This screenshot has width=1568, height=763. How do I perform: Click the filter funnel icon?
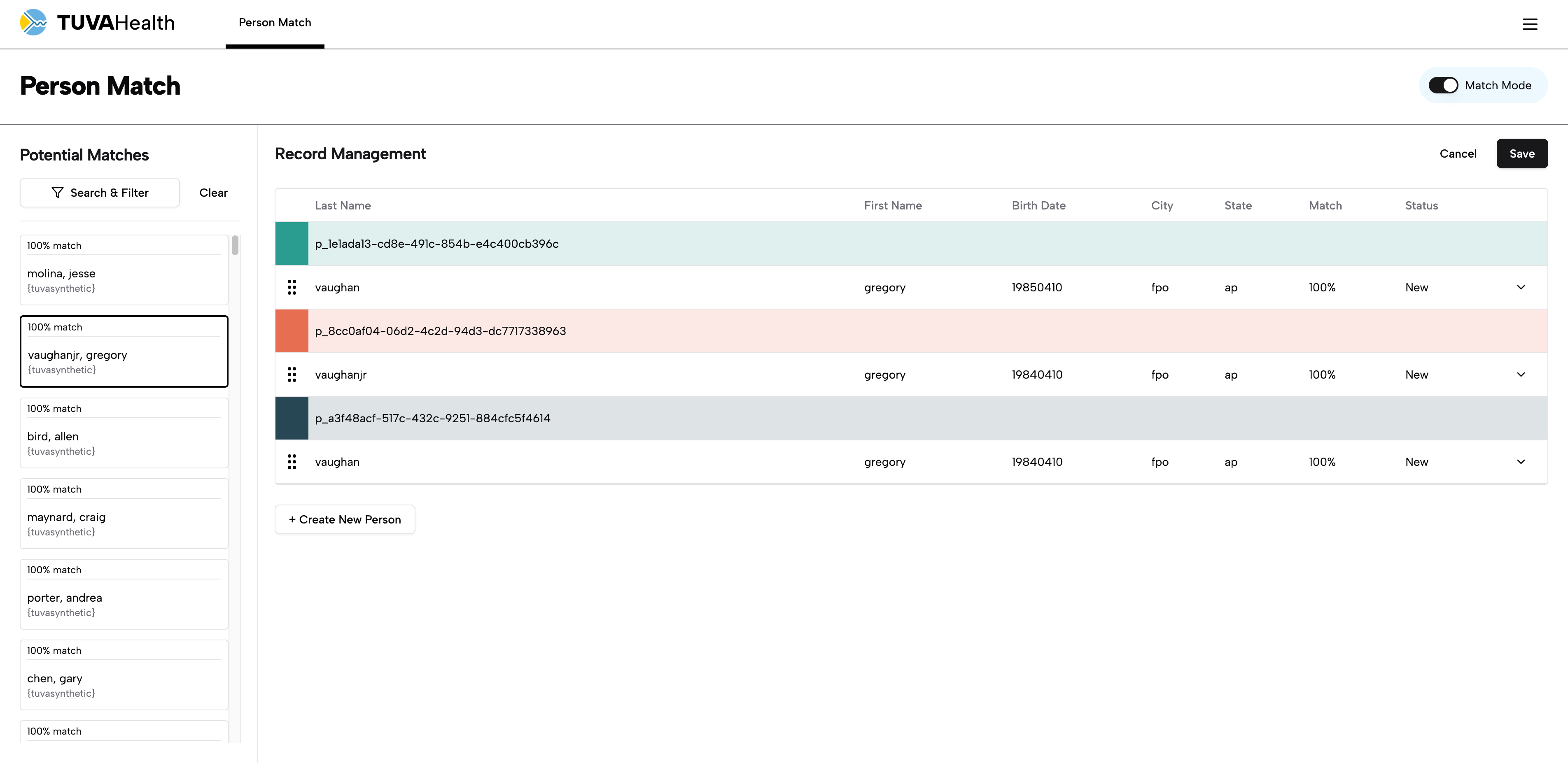[x=57, y=193]
